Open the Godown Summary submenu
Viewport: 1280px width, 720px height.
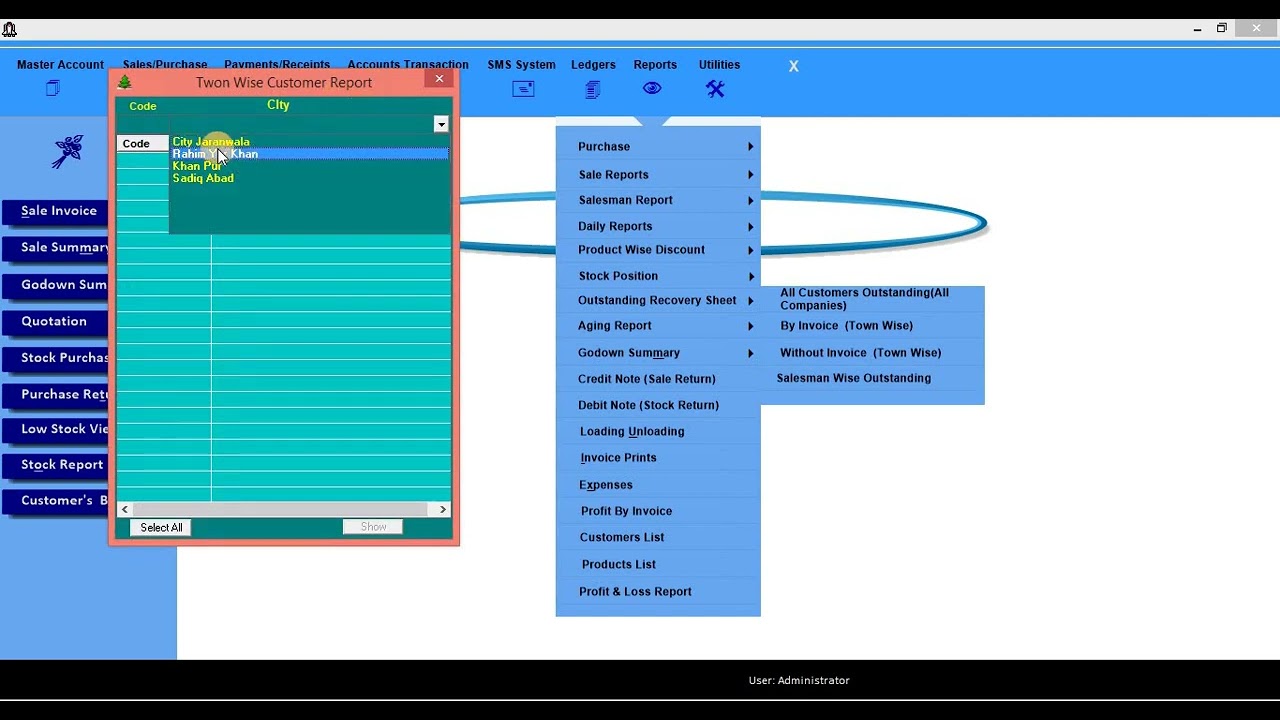tap(750, 353)
